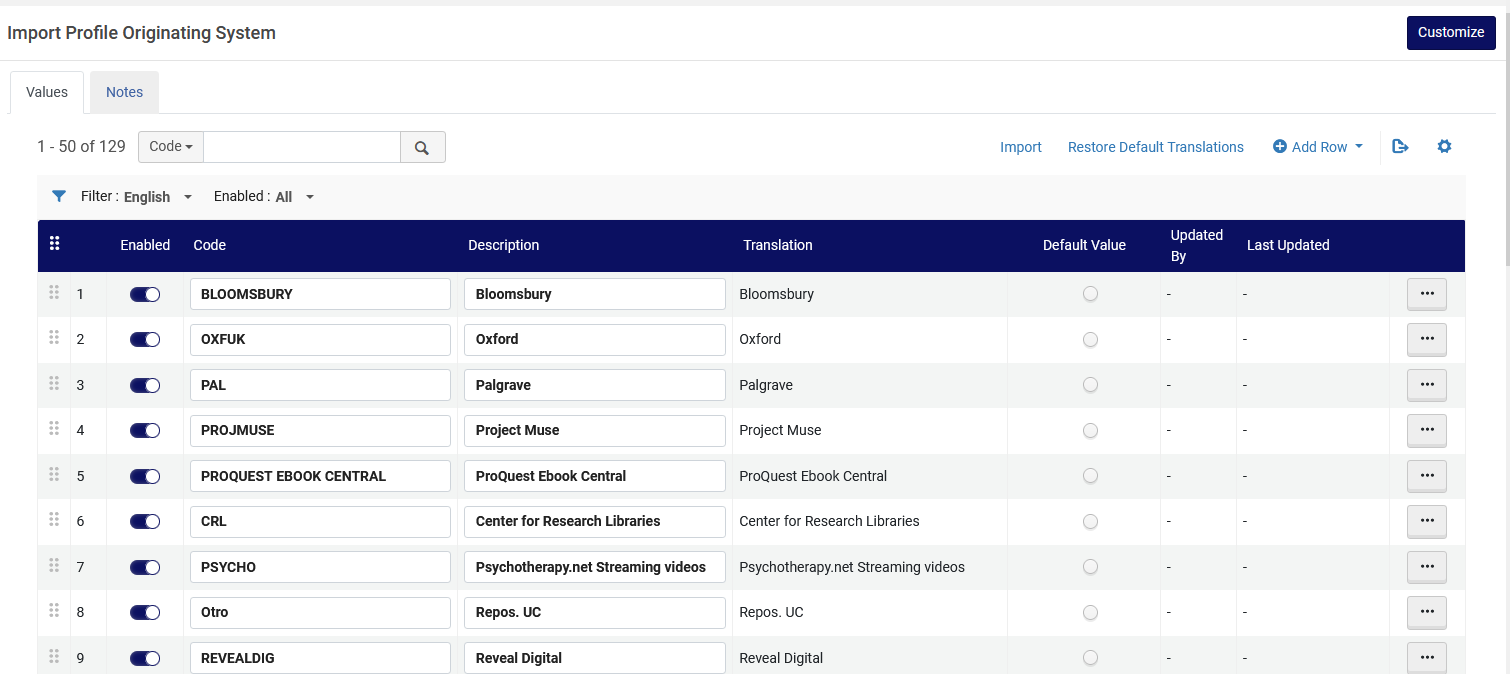Click the blue filter funnel icon
1510x674 pixels.
click(59, 196)
